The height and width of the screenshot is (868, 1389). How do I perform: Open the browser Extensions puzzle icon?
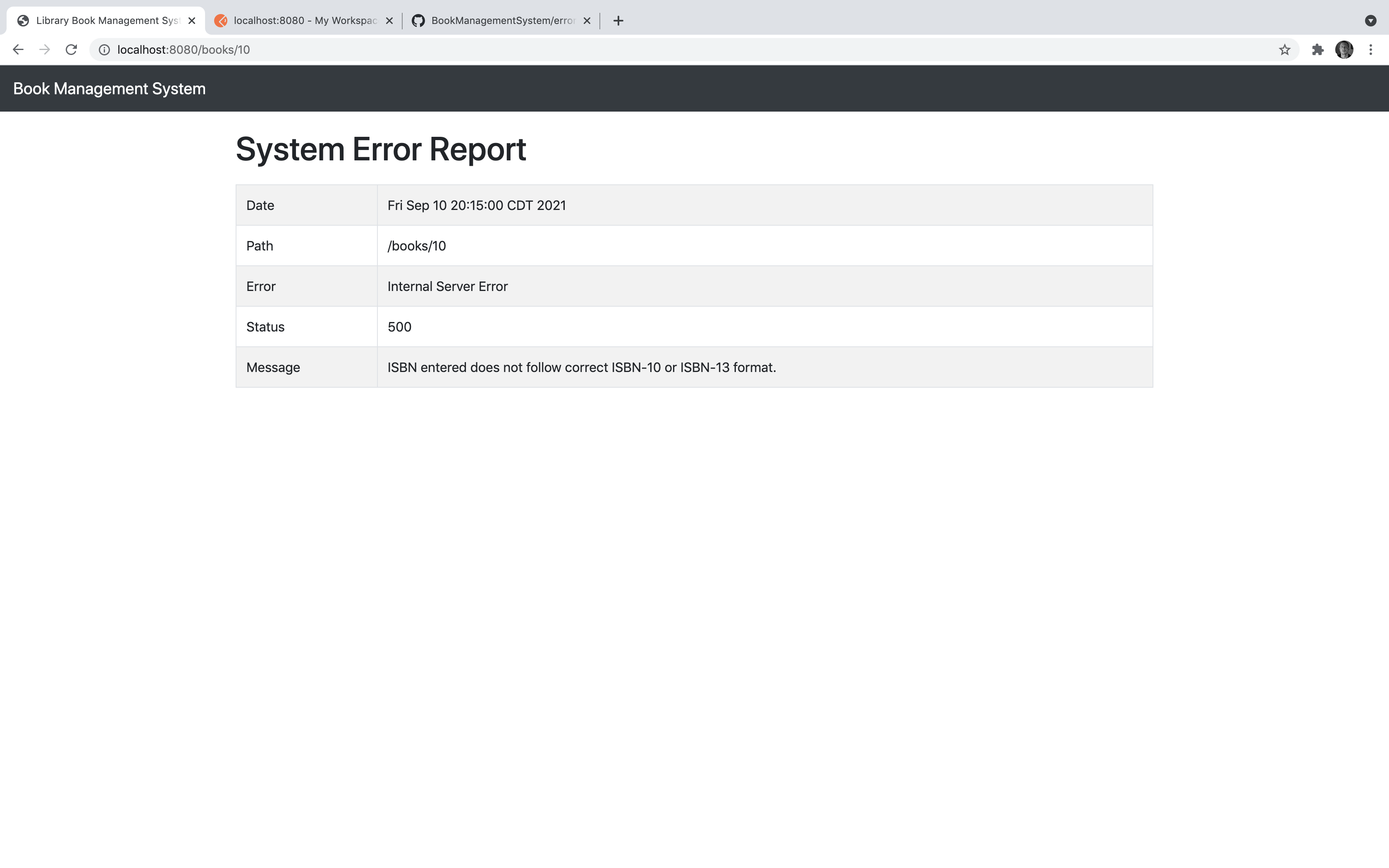pyautogui.click(x=1317, y=49)
